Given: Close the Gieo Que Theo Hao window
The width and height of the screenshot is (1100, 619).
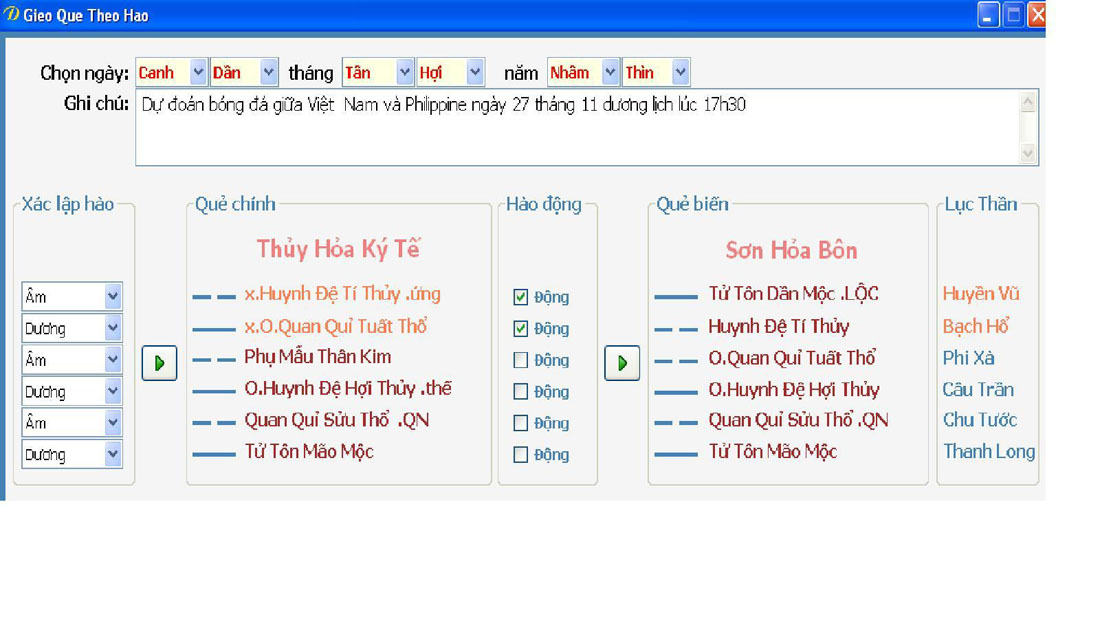Looking at the screenshot, I should pos(1037,15).
